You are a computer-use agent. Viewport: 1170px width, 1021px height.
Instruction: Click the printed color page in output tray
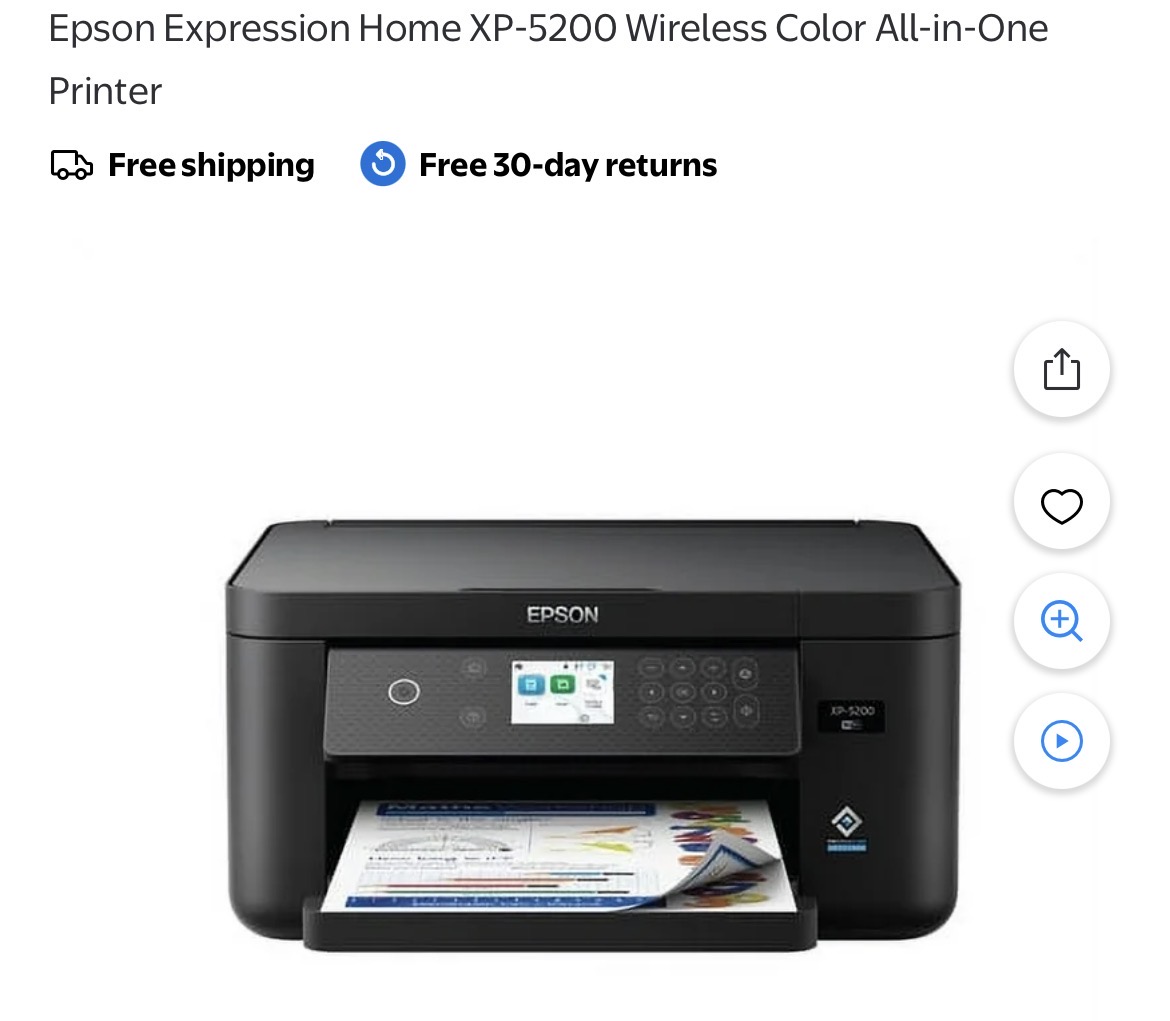pos(560,856)
